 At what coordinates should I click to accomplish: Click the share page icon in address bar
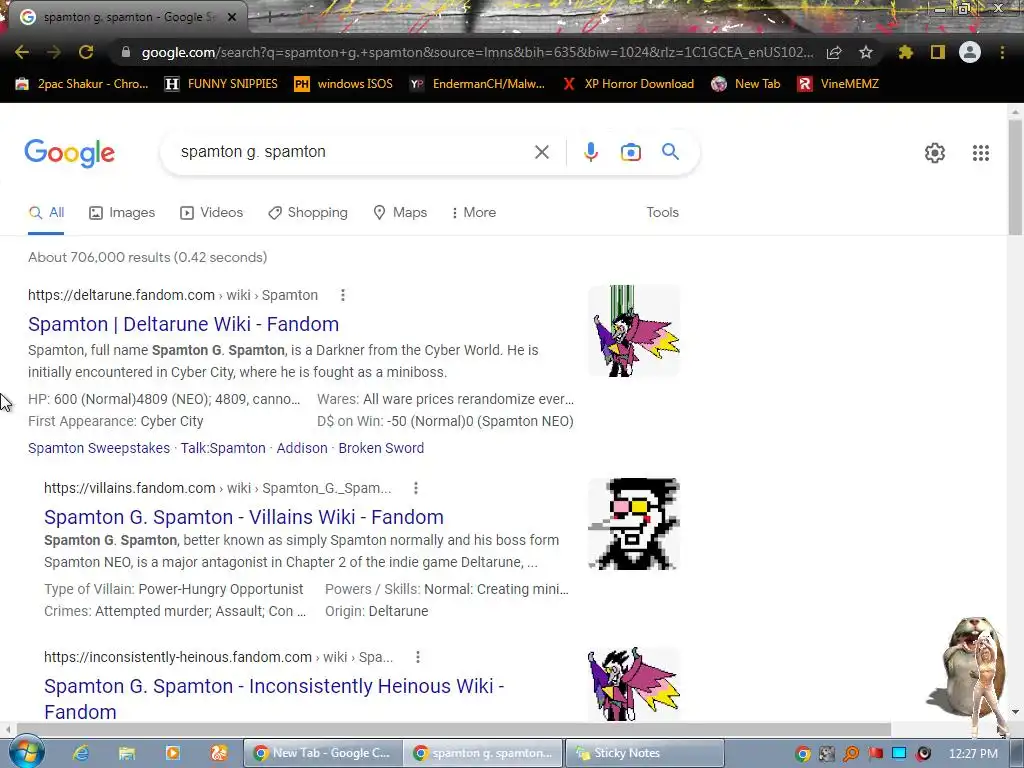[x=834, y=52]
